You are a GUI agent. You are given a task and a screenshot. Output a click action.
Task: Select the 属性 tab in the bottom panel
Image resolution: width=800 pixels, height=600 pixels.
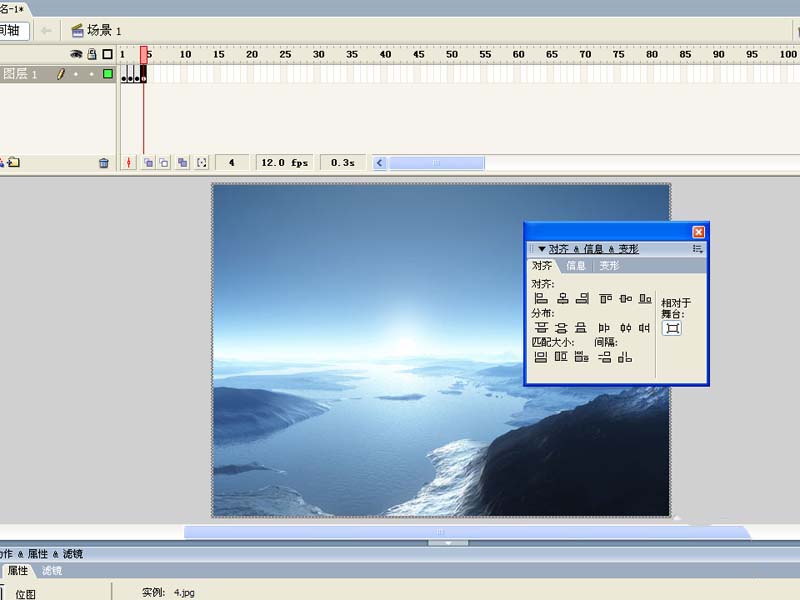point(18,570)
